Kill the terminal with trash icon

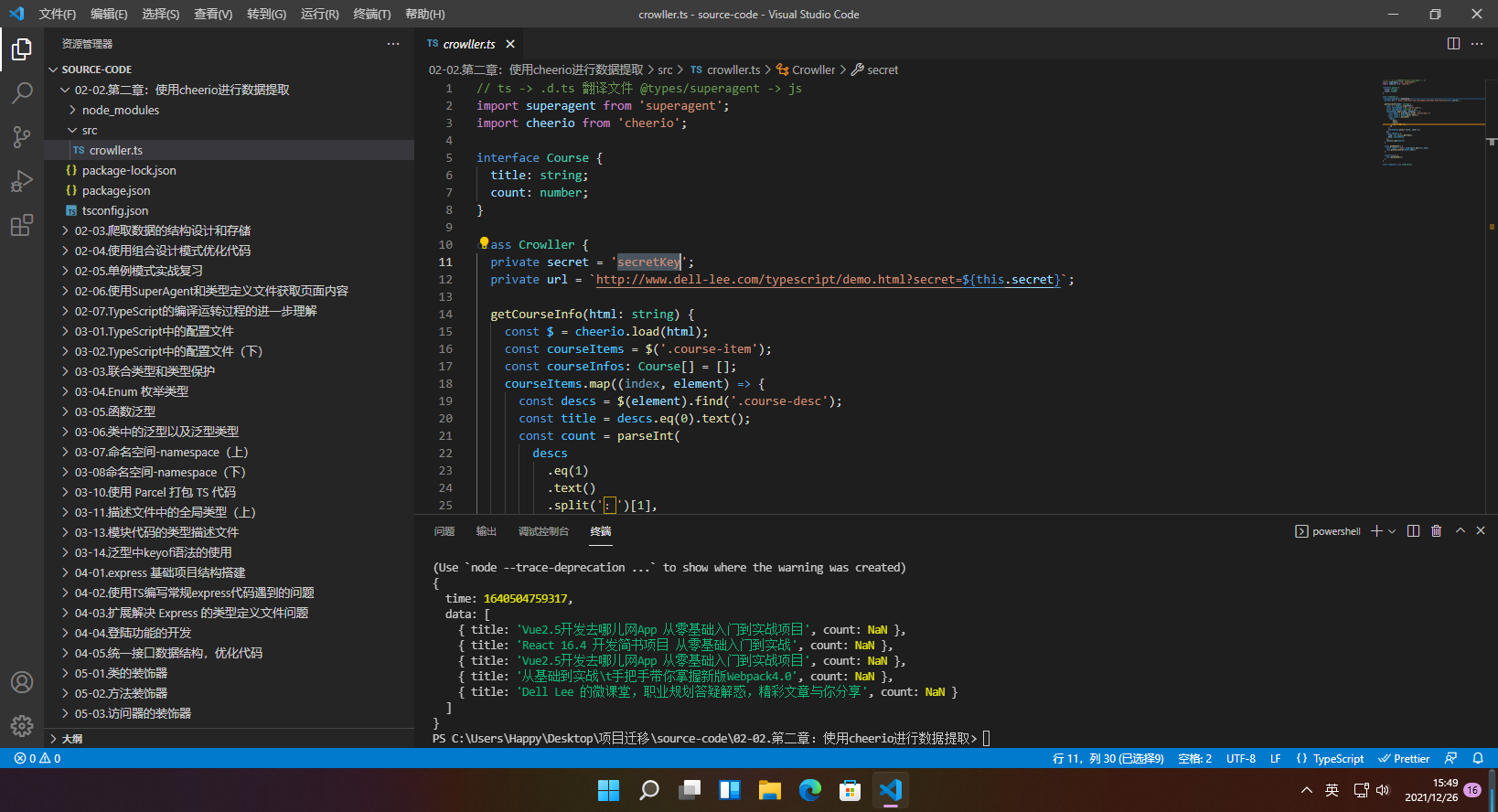click(x=1436, y=531)
